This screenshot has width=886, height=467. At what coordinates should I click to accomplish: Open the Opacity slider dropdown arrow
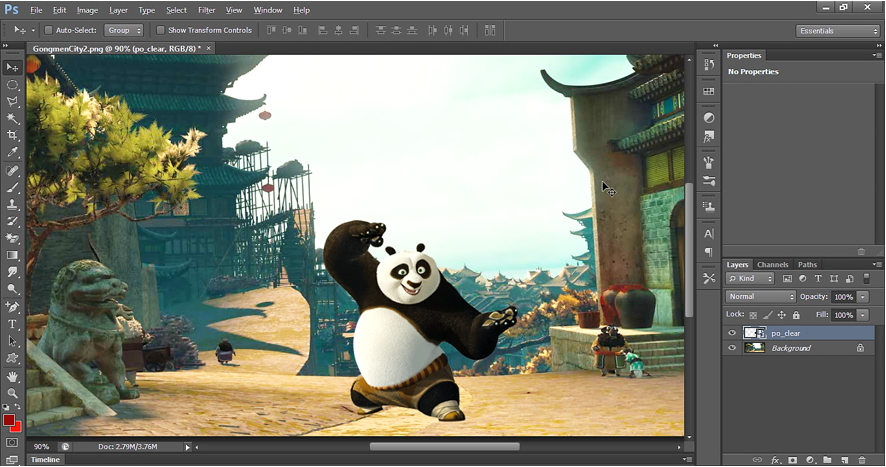click(863, 297)
